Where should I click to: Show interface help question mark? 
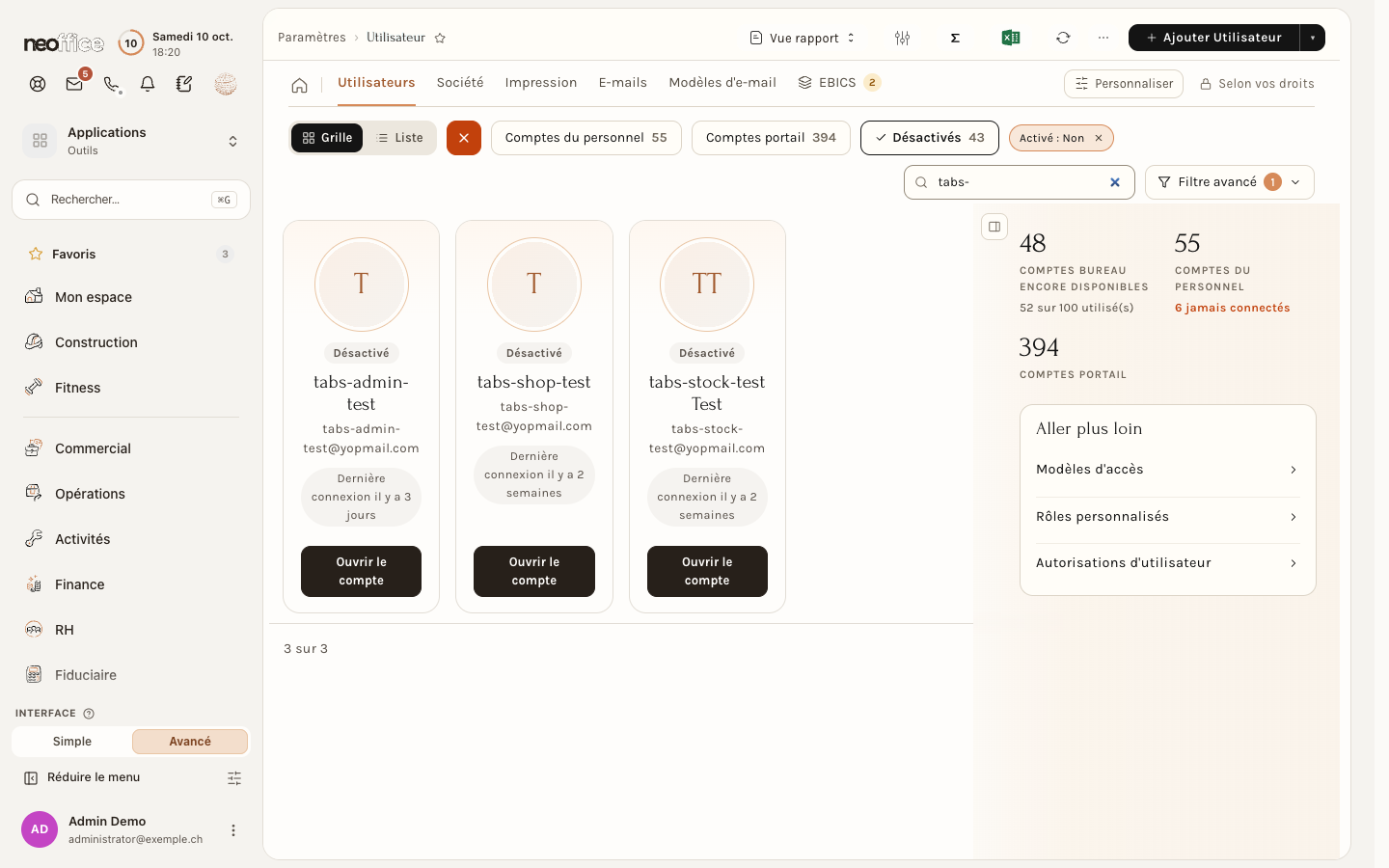89,714
